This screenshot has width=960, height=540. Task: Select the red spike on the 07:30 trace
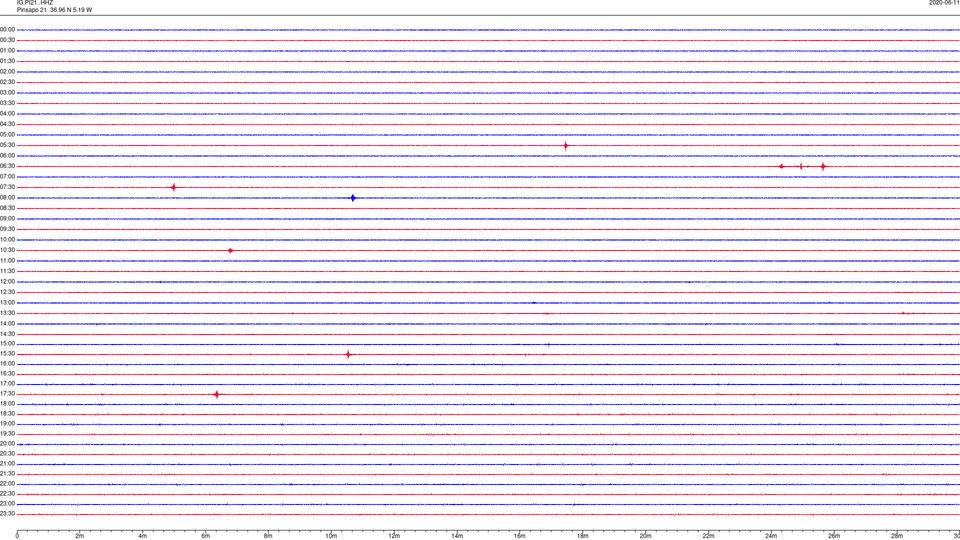tap(174, 187)
